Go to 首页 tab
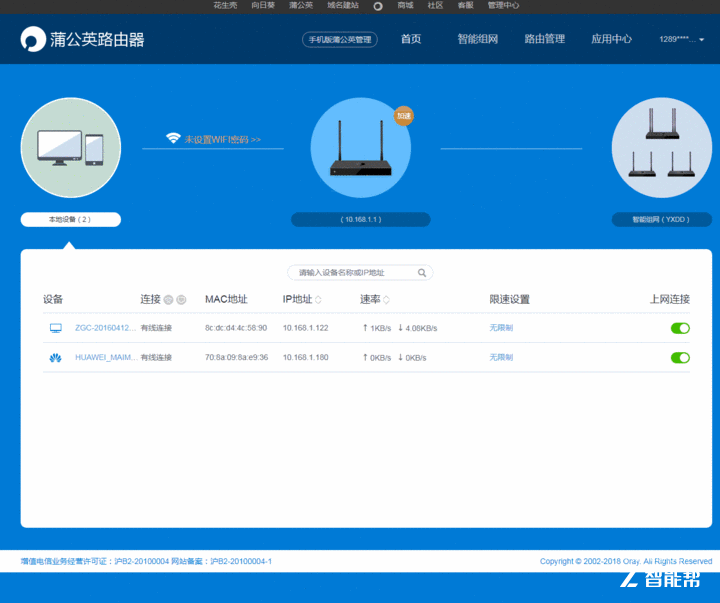 point(411,39)
